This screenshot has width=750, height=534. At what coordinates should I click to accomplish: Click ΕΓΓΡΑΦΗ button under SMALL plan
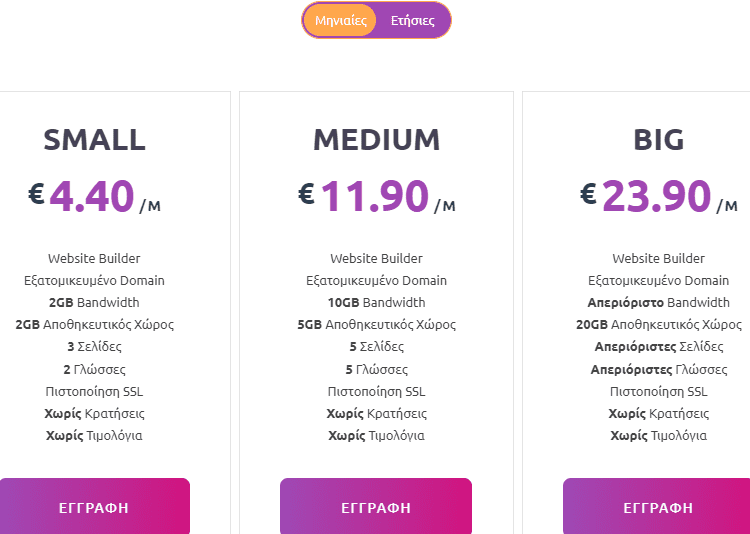(x=94, y=507)
